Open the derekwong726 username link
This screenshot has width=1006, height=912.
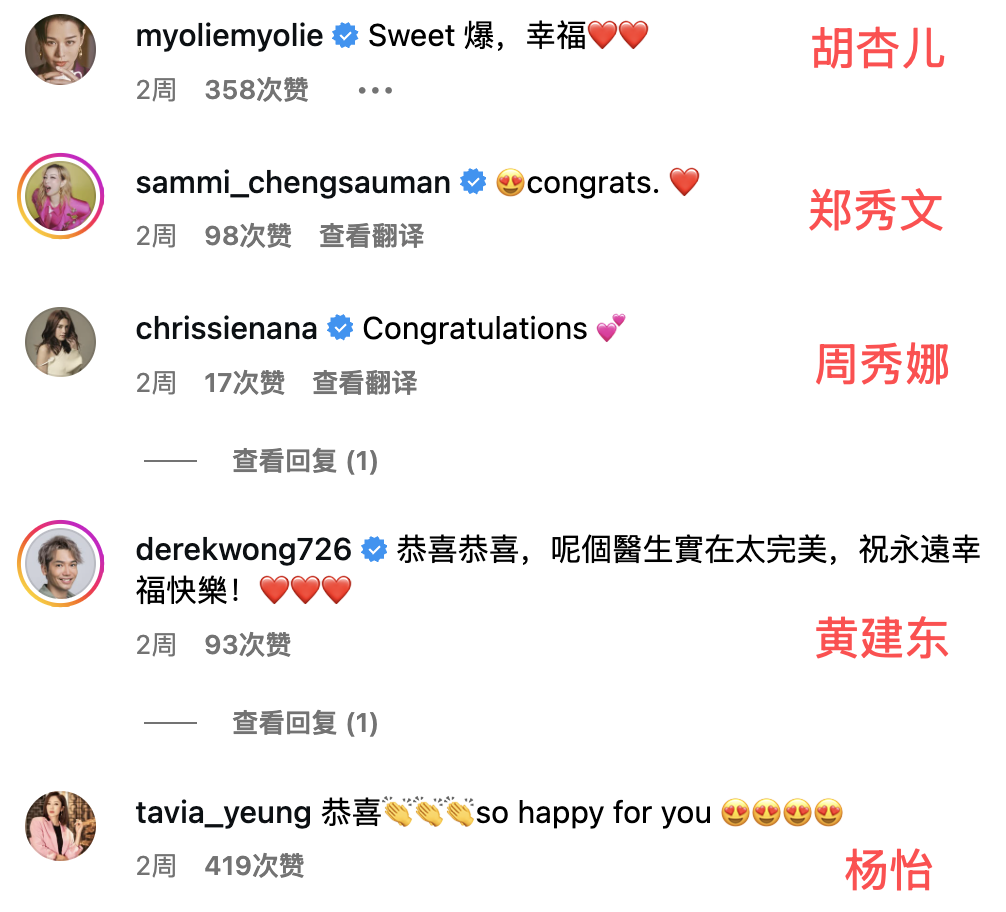click(244, 549)
